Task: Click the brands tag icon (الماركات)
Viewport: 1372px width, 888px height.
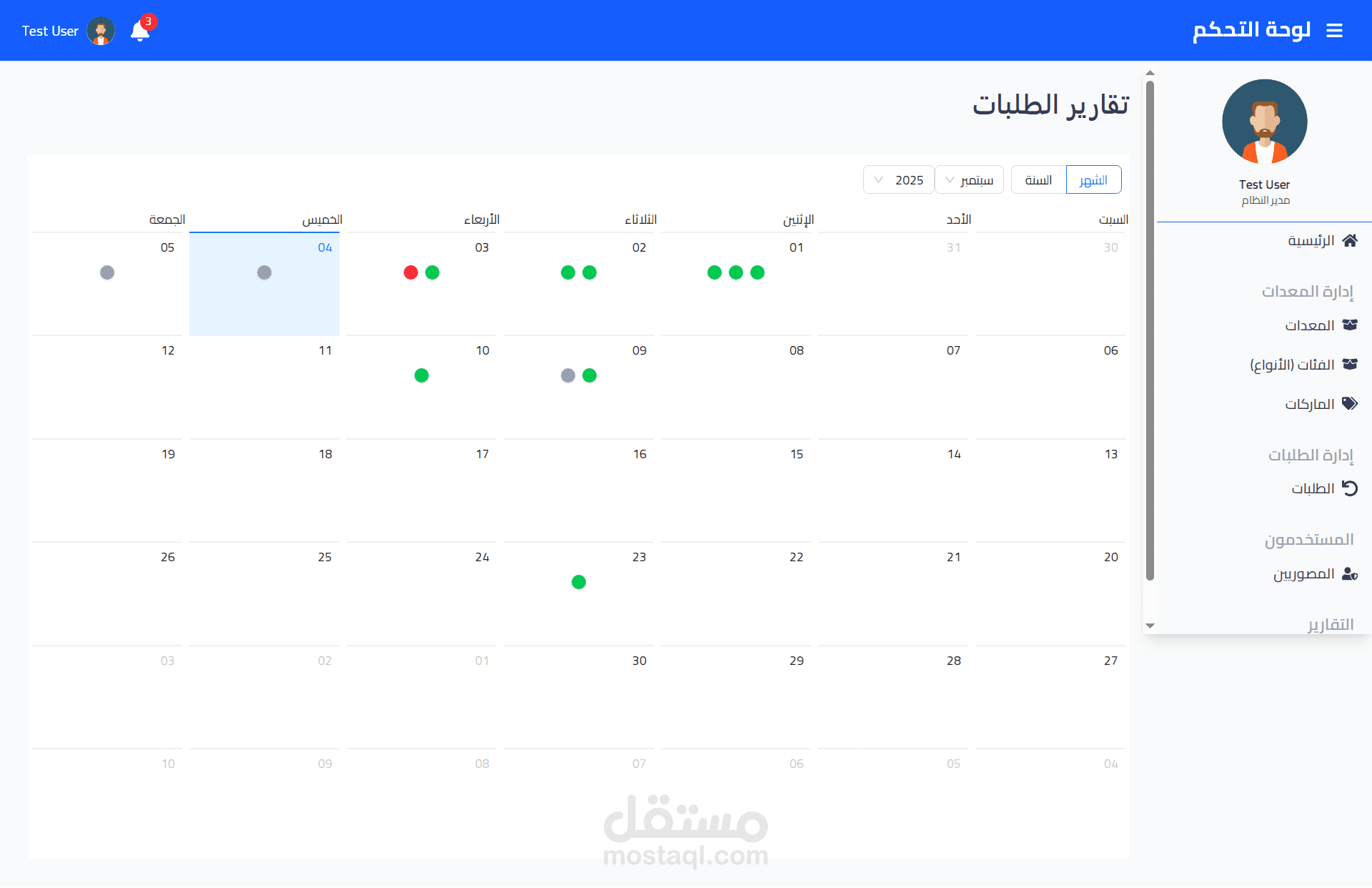Action: coord(1350,404)
